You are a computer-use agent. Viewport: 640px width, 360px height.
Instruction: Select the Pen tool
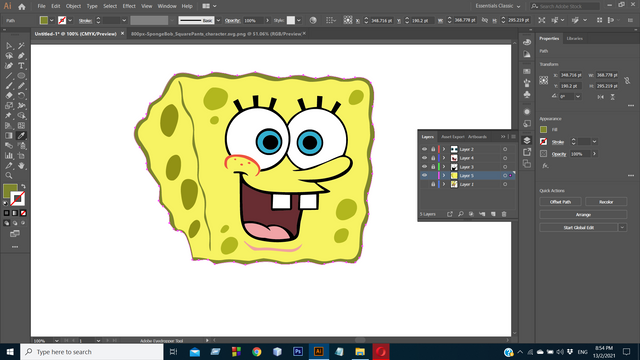point(21,56)
